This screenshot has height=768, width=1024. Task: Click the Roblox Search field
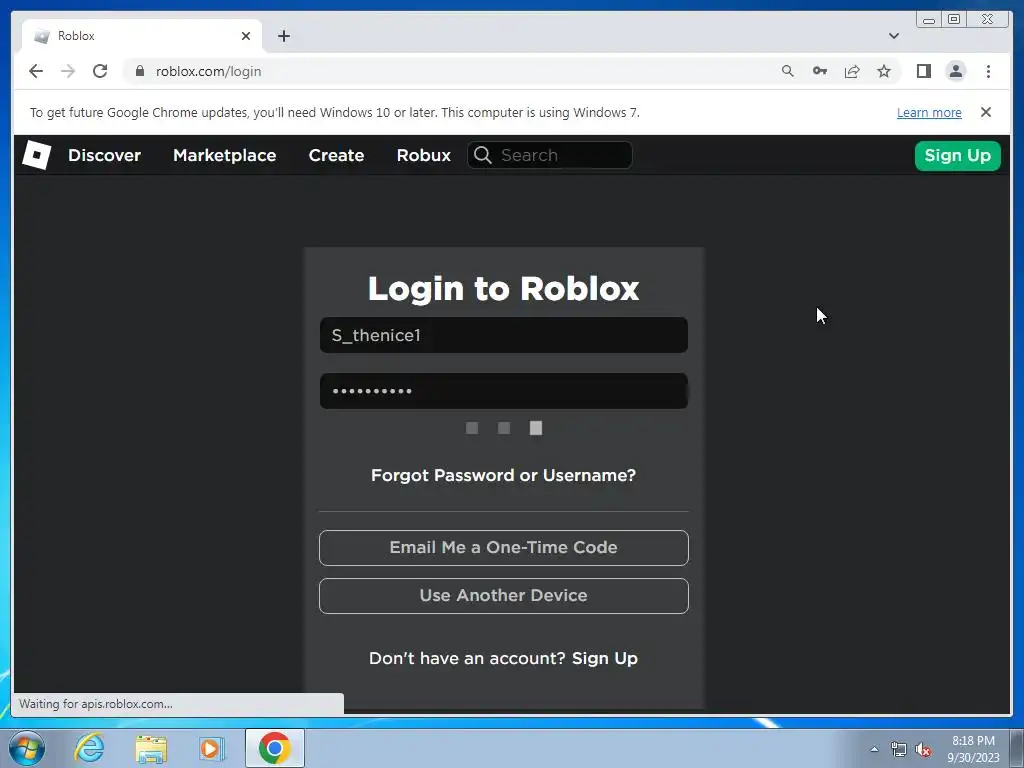pyautogui.click(x=550, y=155)
